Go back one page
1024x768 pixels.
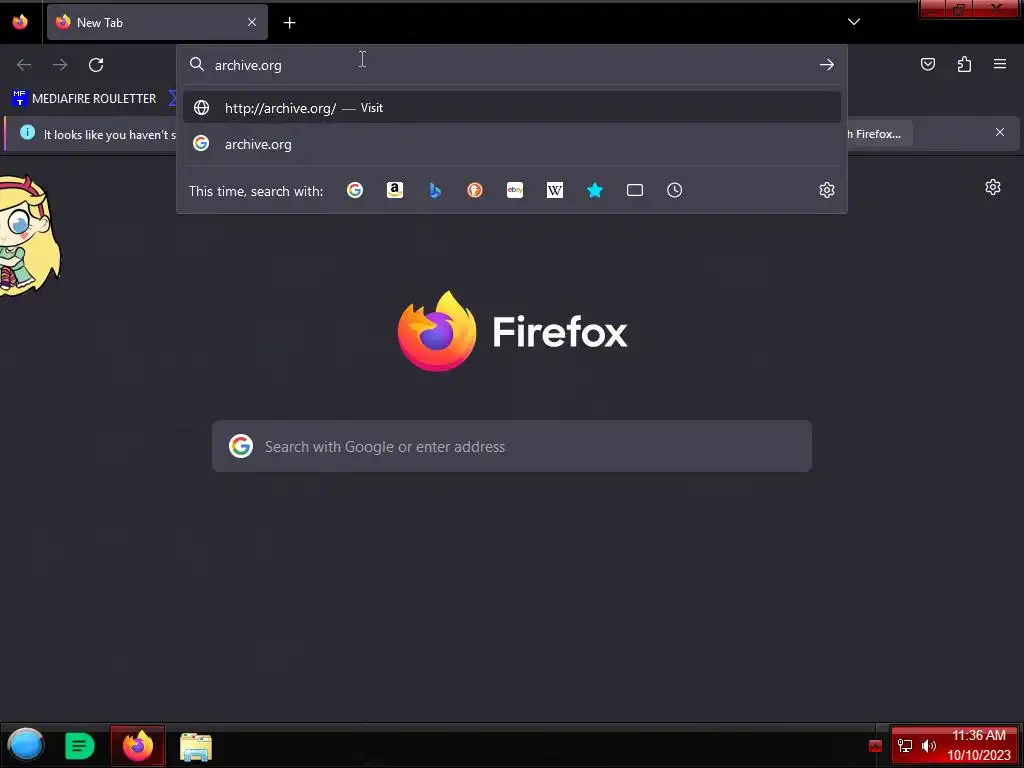coord(24,65)
